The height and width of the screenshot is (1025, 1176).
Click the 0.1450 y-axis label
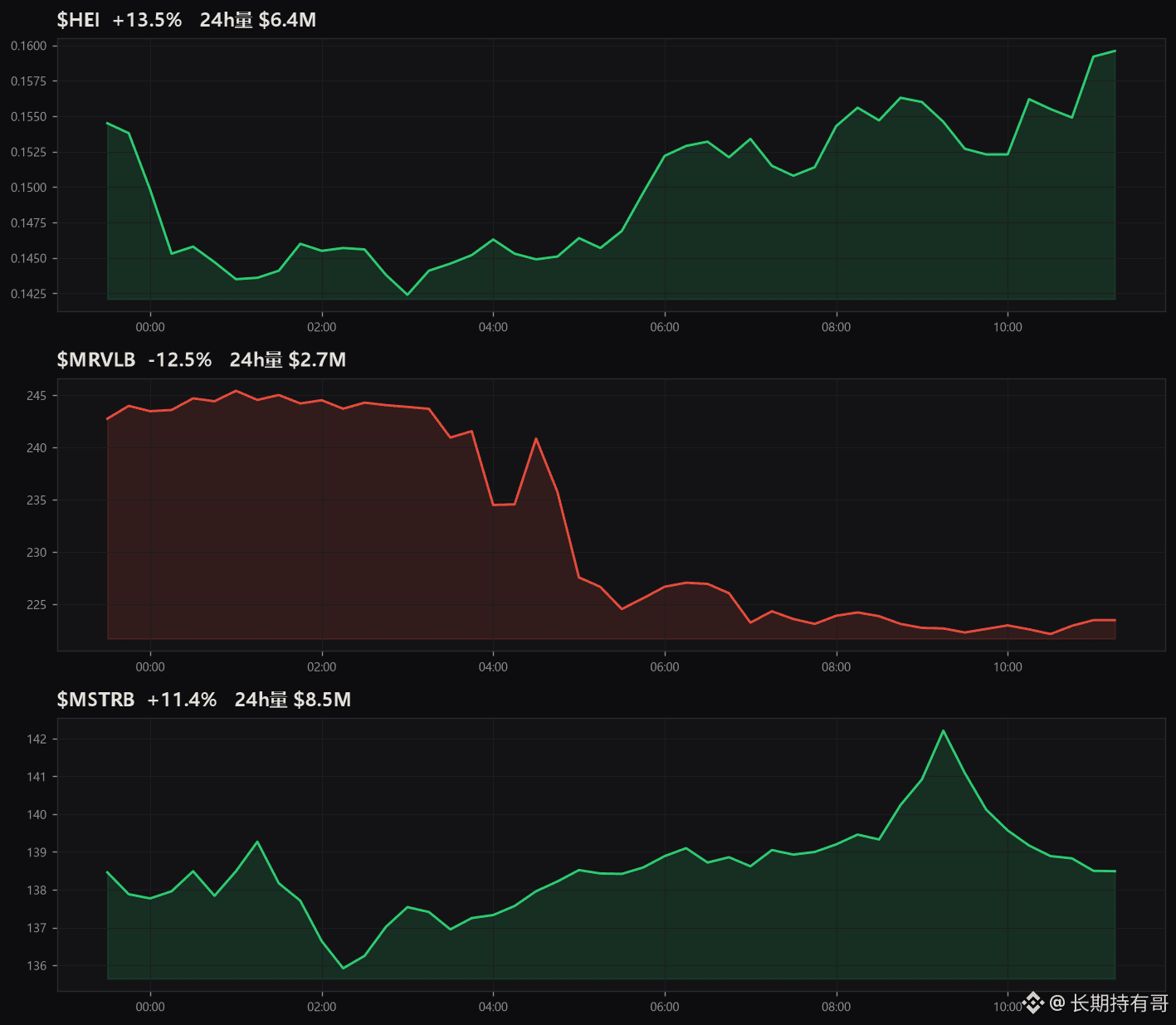point(29,258)
